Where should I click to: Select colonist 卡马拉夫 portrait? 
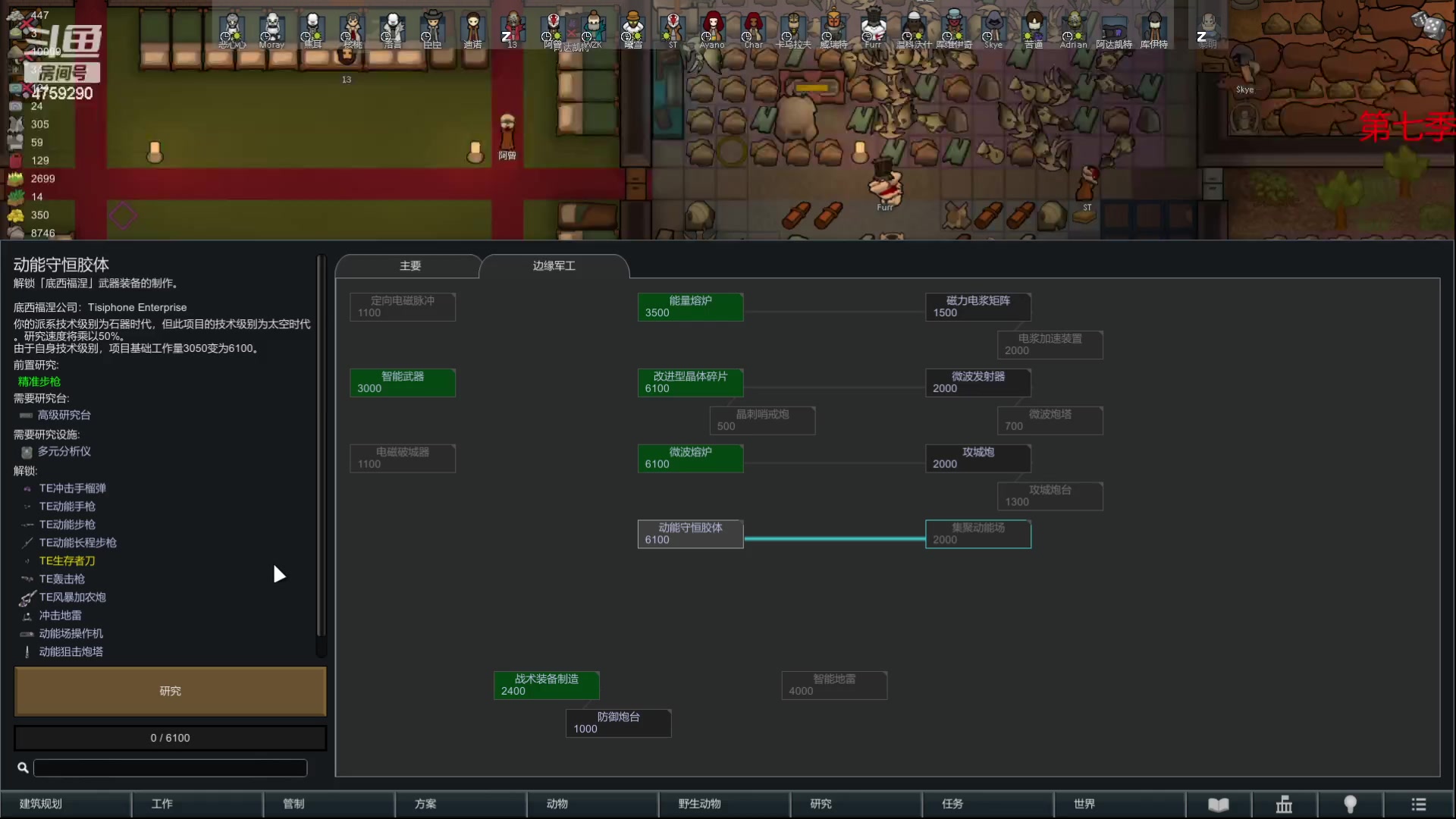coord(793,29)
